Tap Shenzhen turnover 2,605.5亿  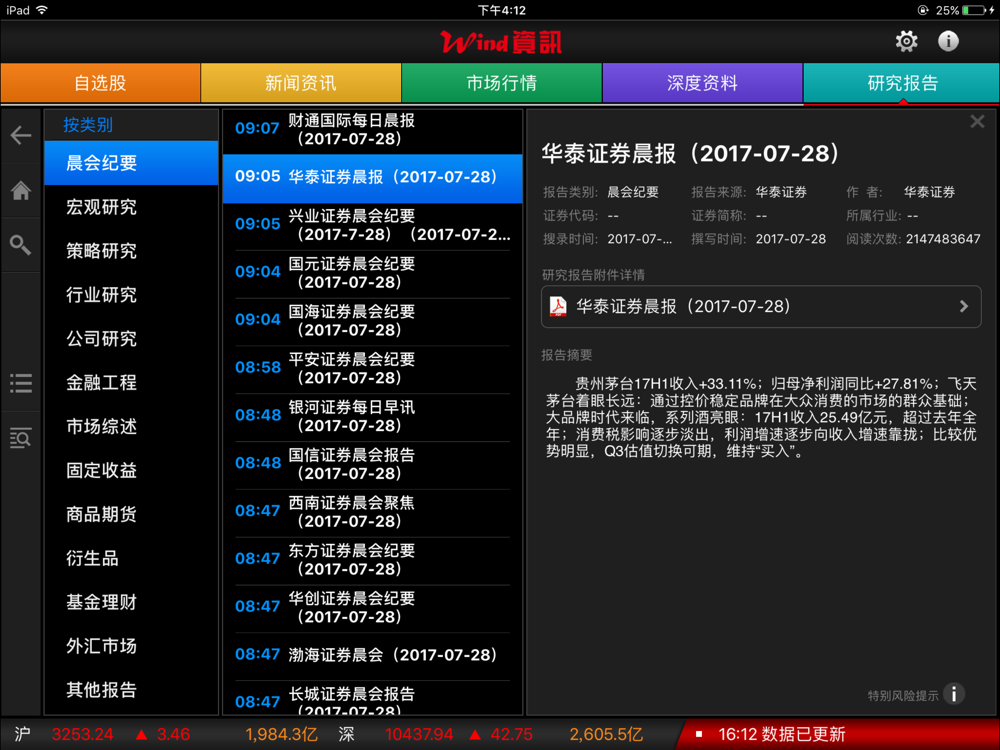click(606, 735)
